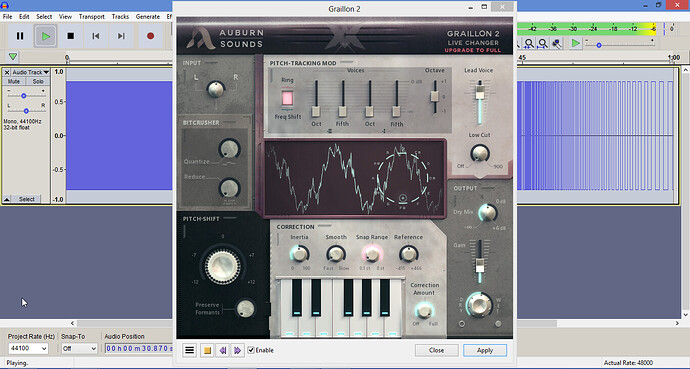The height and width of the screenshot is (369, 690).
Task: Click the Zoom Toggle icon
Action: click(557, 43)
